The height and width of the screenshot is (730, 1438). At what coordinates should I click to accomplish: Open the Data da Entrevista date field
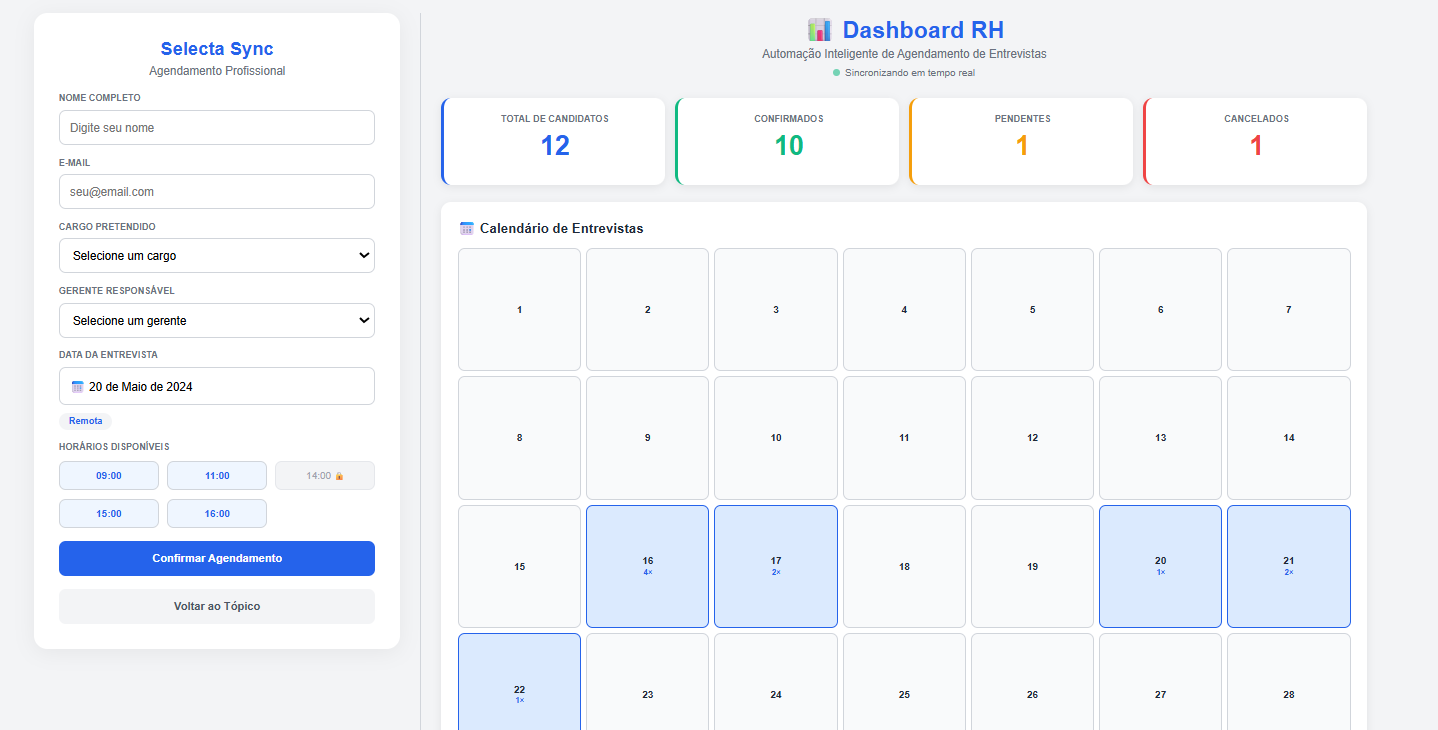[x=217, y=386]
